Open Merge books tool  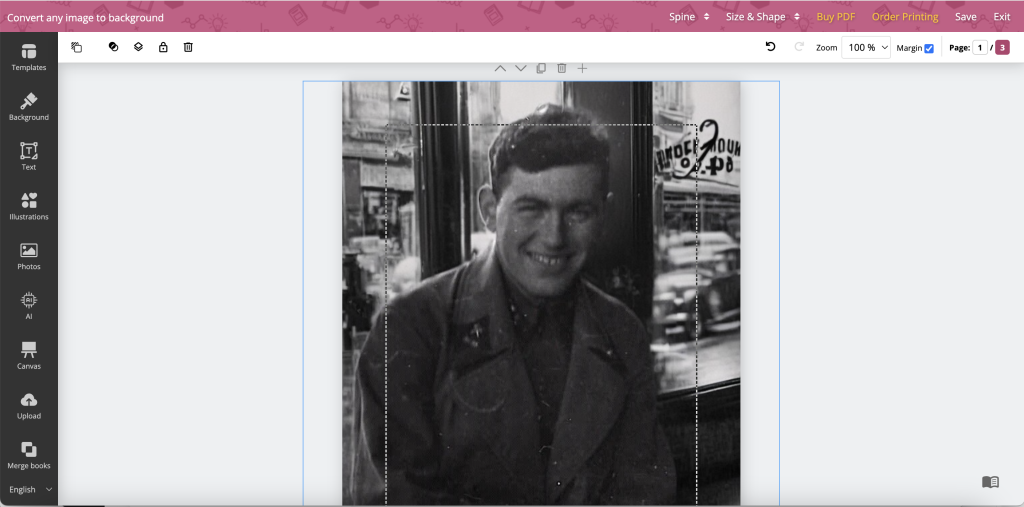(x=29, y=455)
